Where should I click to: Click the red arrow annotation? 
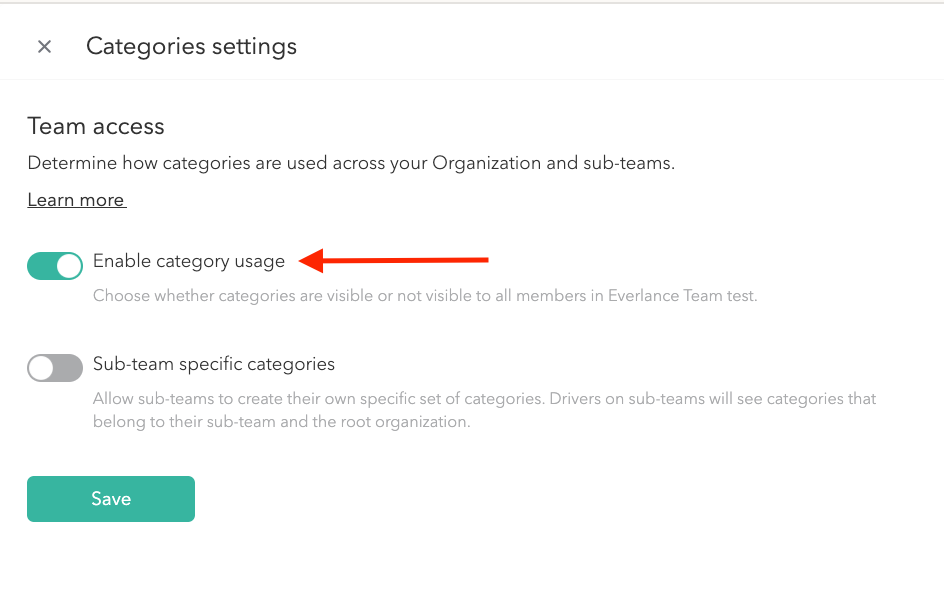(394, 260)
